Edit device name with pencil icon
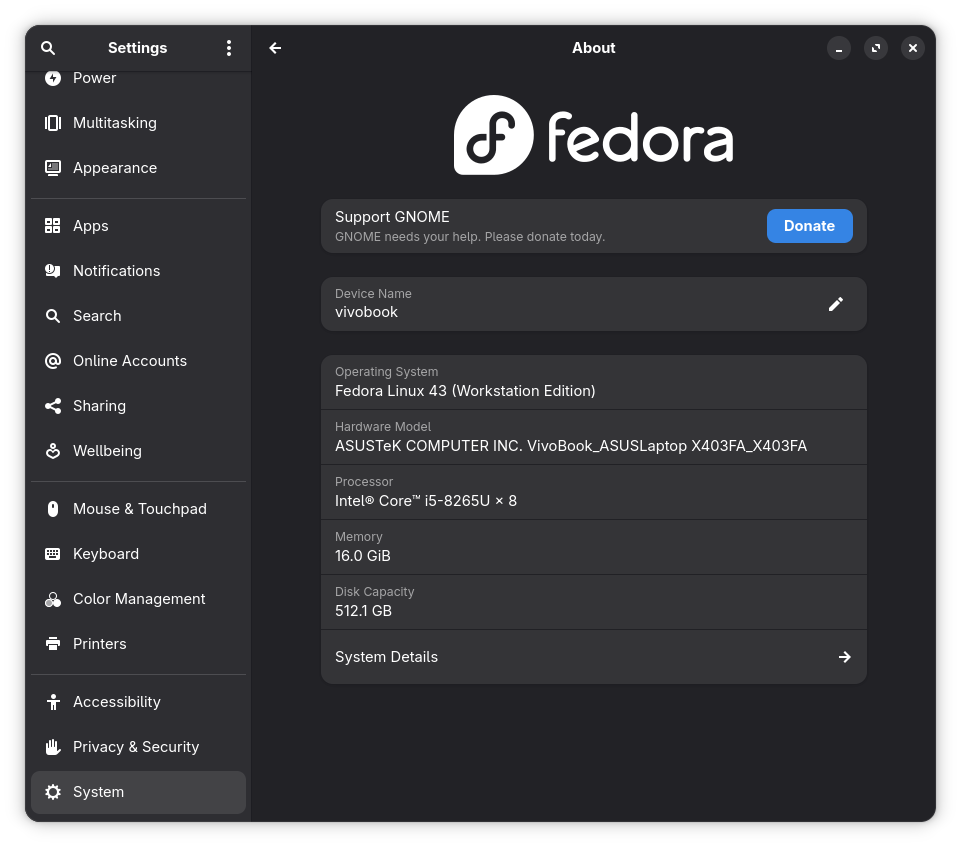 [x=836, y=304]
